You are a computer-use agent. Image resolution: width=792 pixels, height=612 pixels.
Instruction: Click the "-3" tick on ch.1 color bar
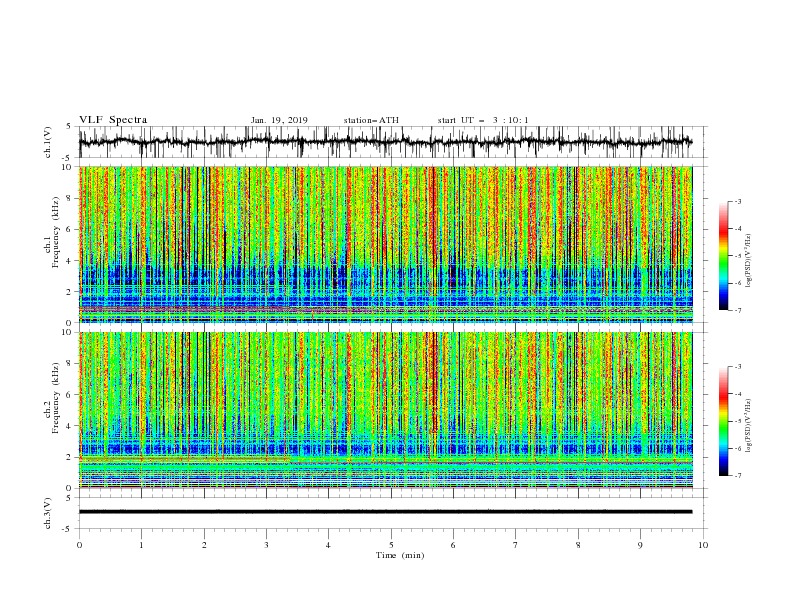(738, 201)
